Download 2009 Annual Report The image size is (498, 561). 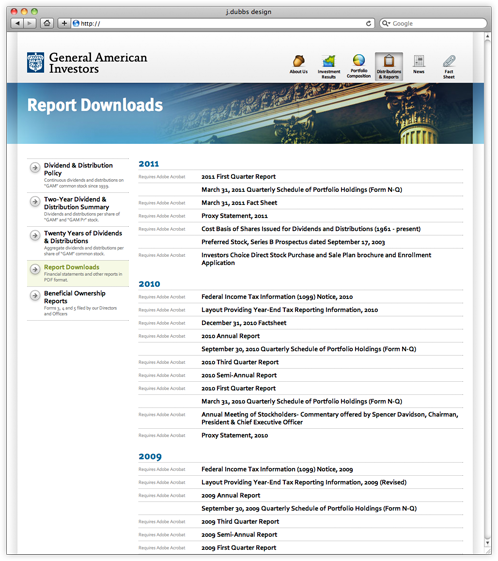[x=231, y=496]
